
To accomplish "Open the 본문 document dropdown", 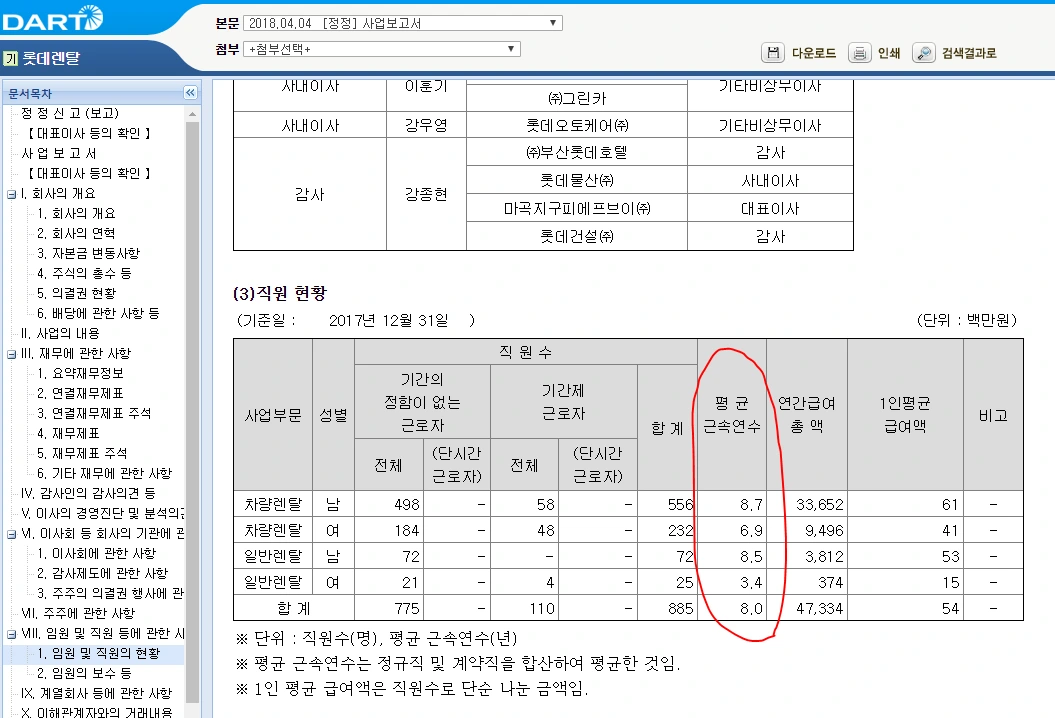I will click(402, 23).
